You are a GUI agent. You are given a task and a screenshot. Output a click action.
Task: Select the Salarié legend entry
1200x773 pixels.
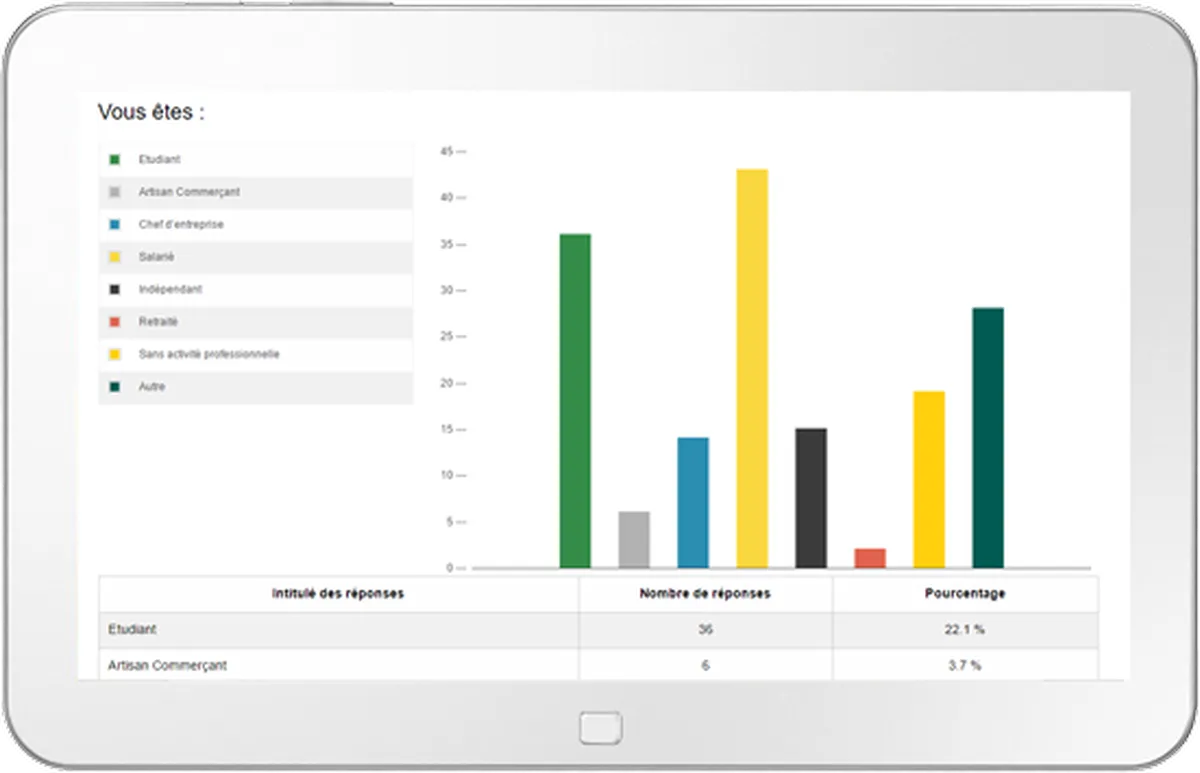click(256, 257)
